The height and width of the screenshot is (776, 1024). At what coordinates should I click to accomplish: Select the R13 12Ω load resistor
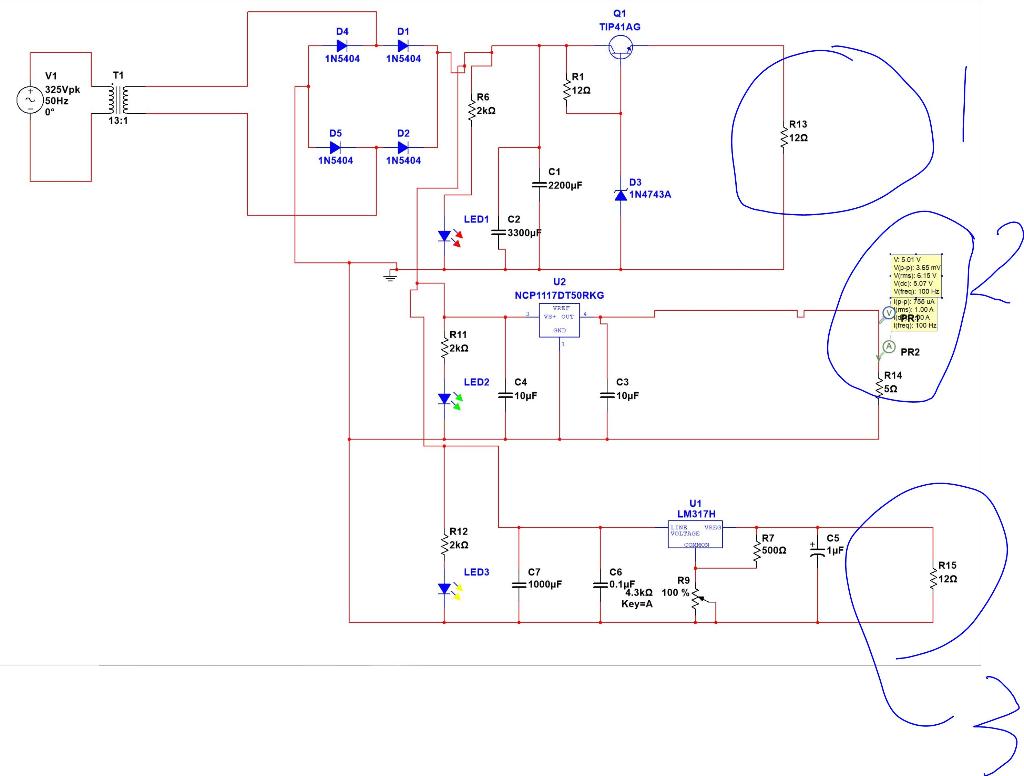point(784,135)
